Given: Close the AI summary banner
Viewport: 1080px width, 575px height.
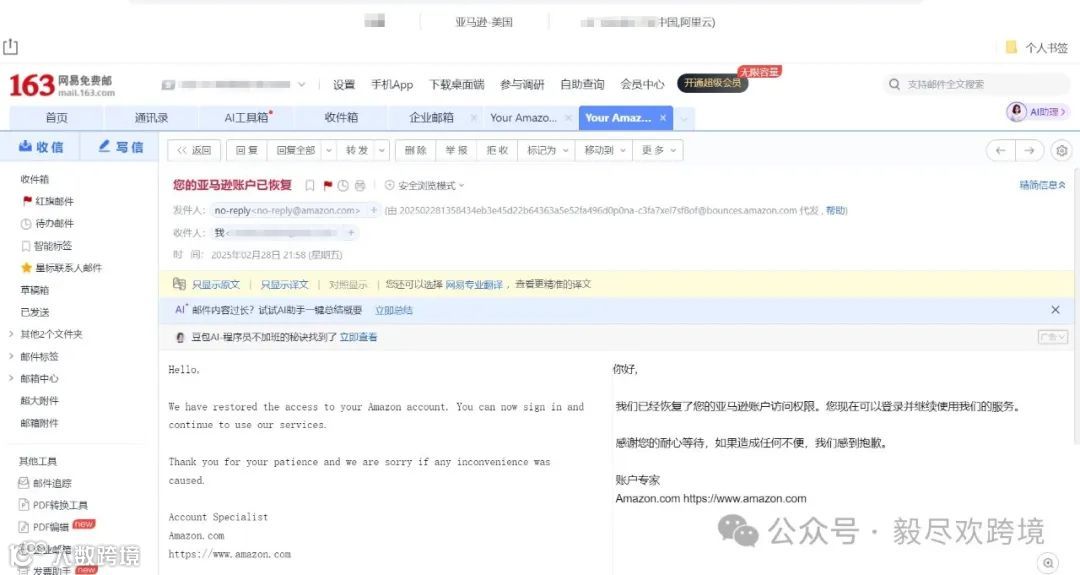Looking at the screenshot, I should point(1055,310).
